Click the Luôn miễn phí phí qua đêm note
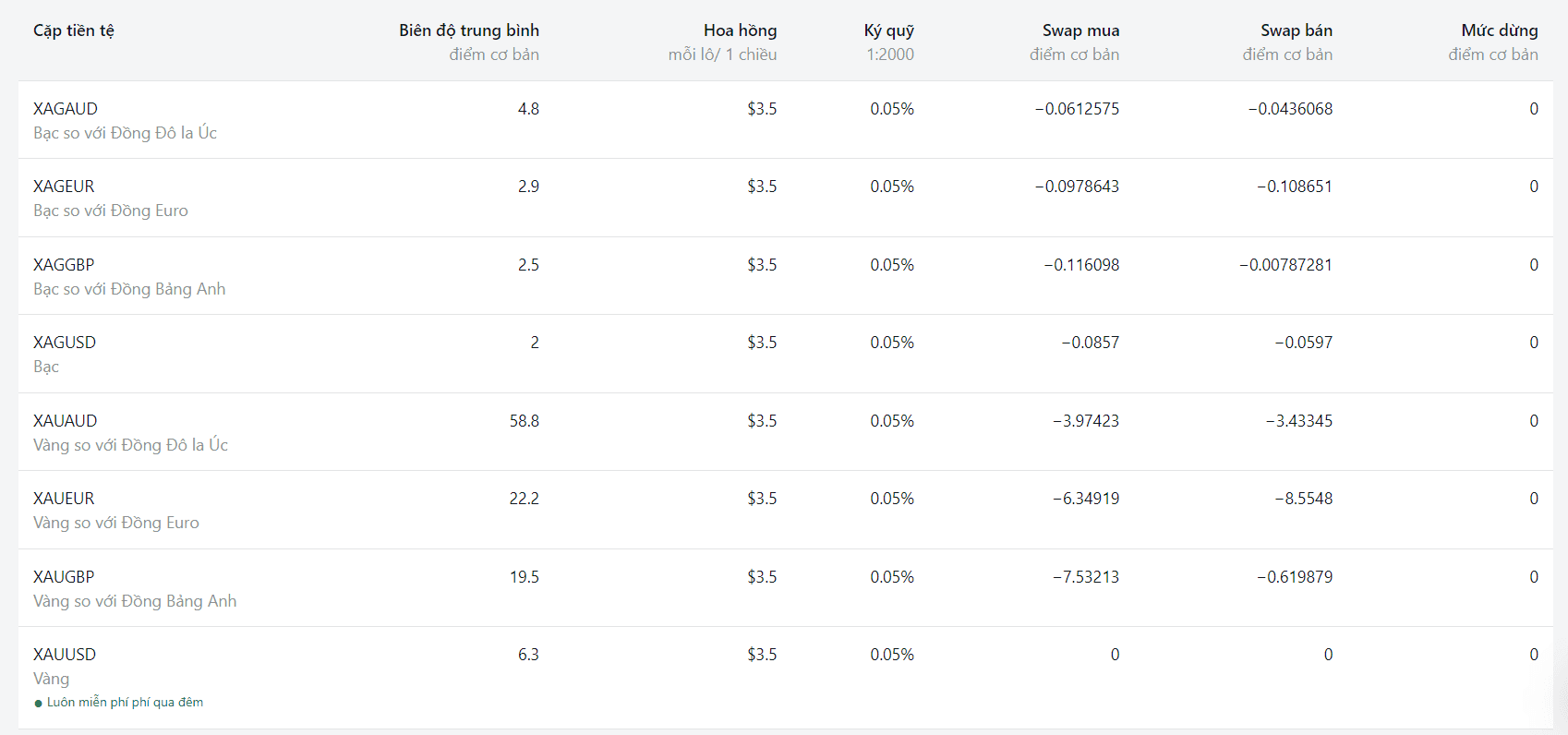 pyautogui.click(x=125, y=703)
